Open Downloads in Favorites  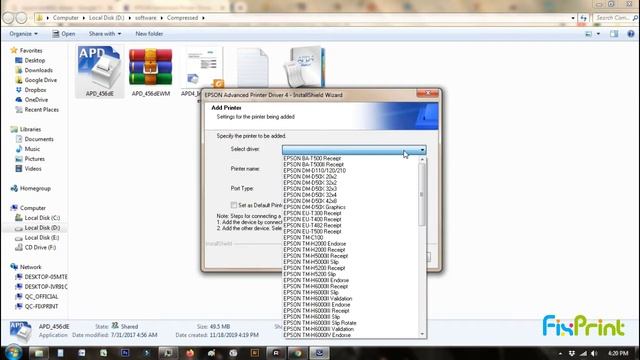pos(38,70)
